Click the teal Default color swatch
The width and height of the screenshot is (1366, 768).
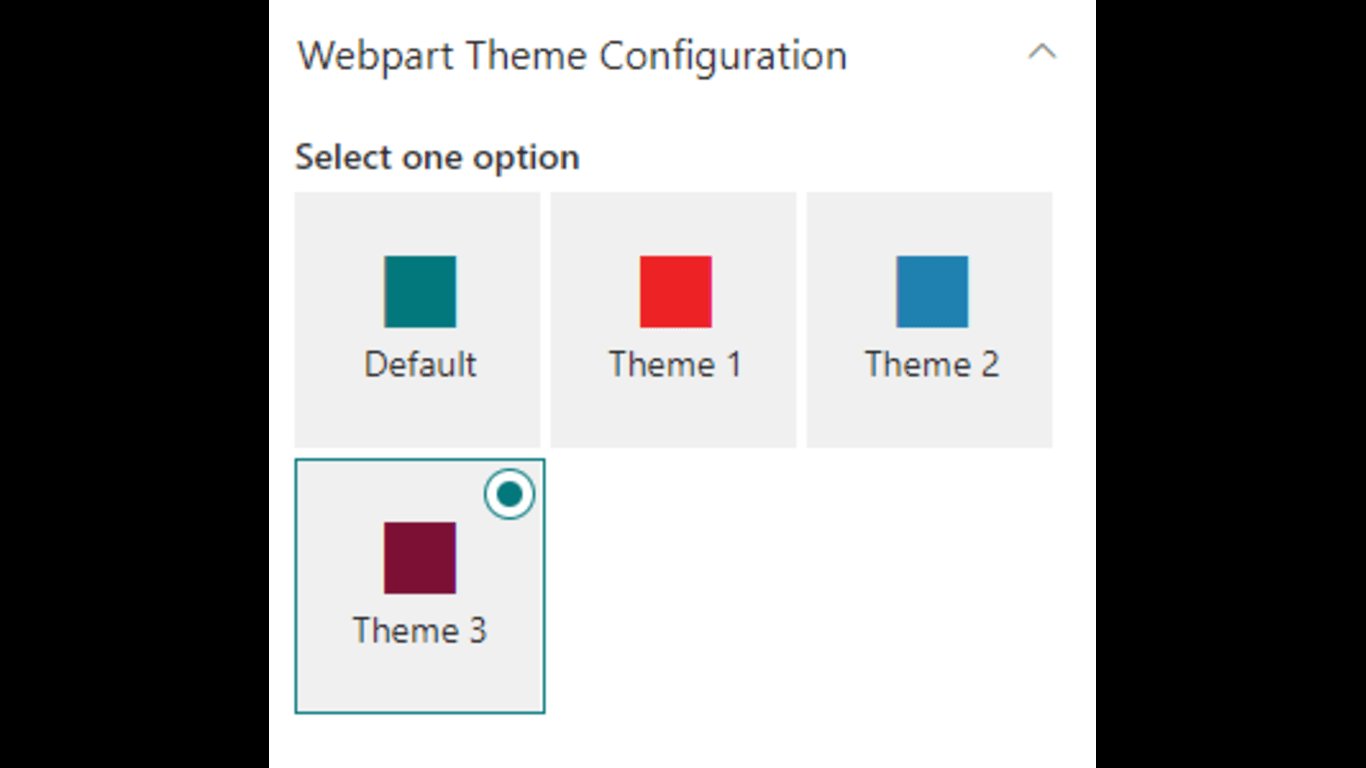(420, 292)
